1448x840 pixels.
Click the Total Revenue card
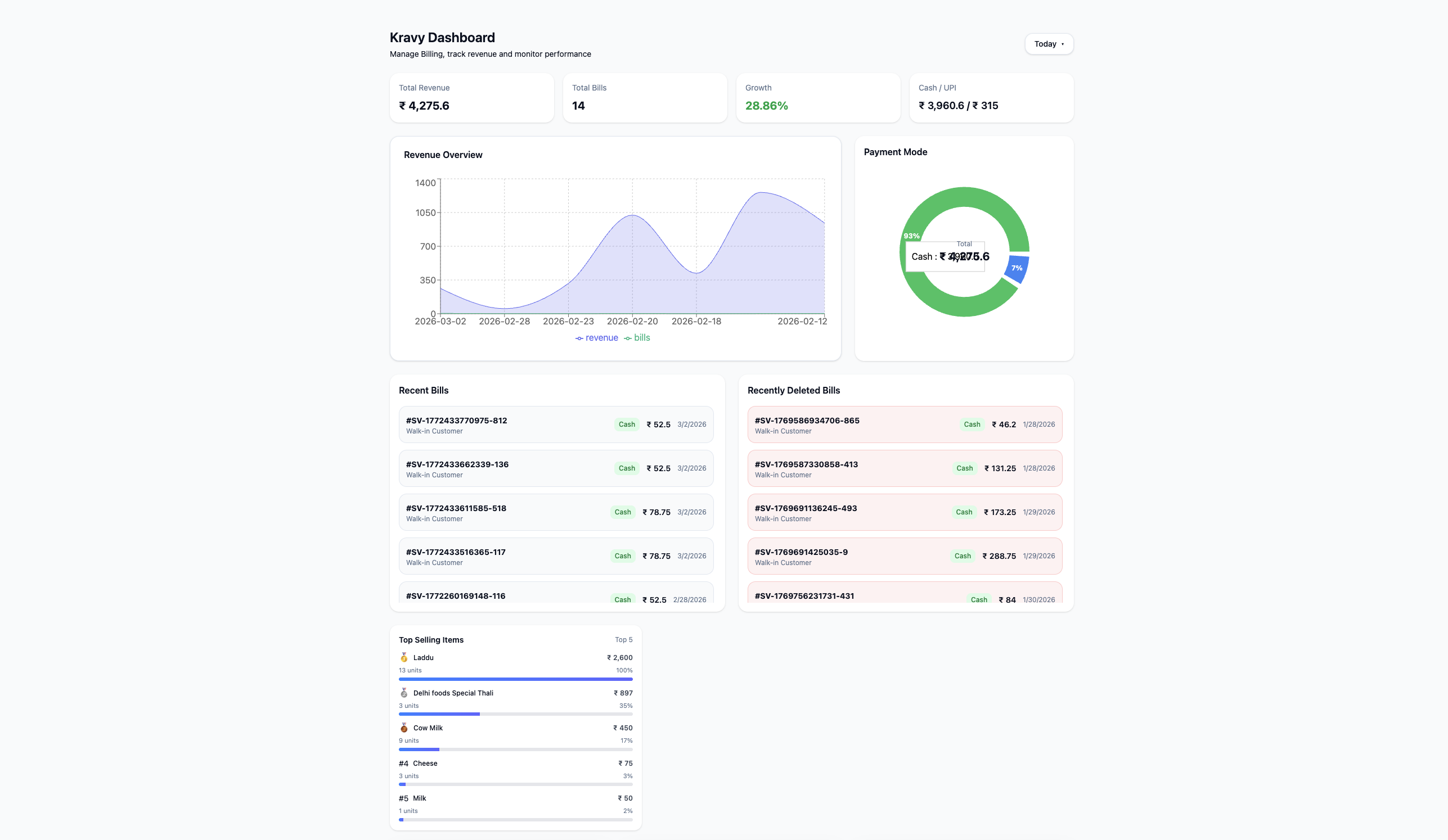471,98
